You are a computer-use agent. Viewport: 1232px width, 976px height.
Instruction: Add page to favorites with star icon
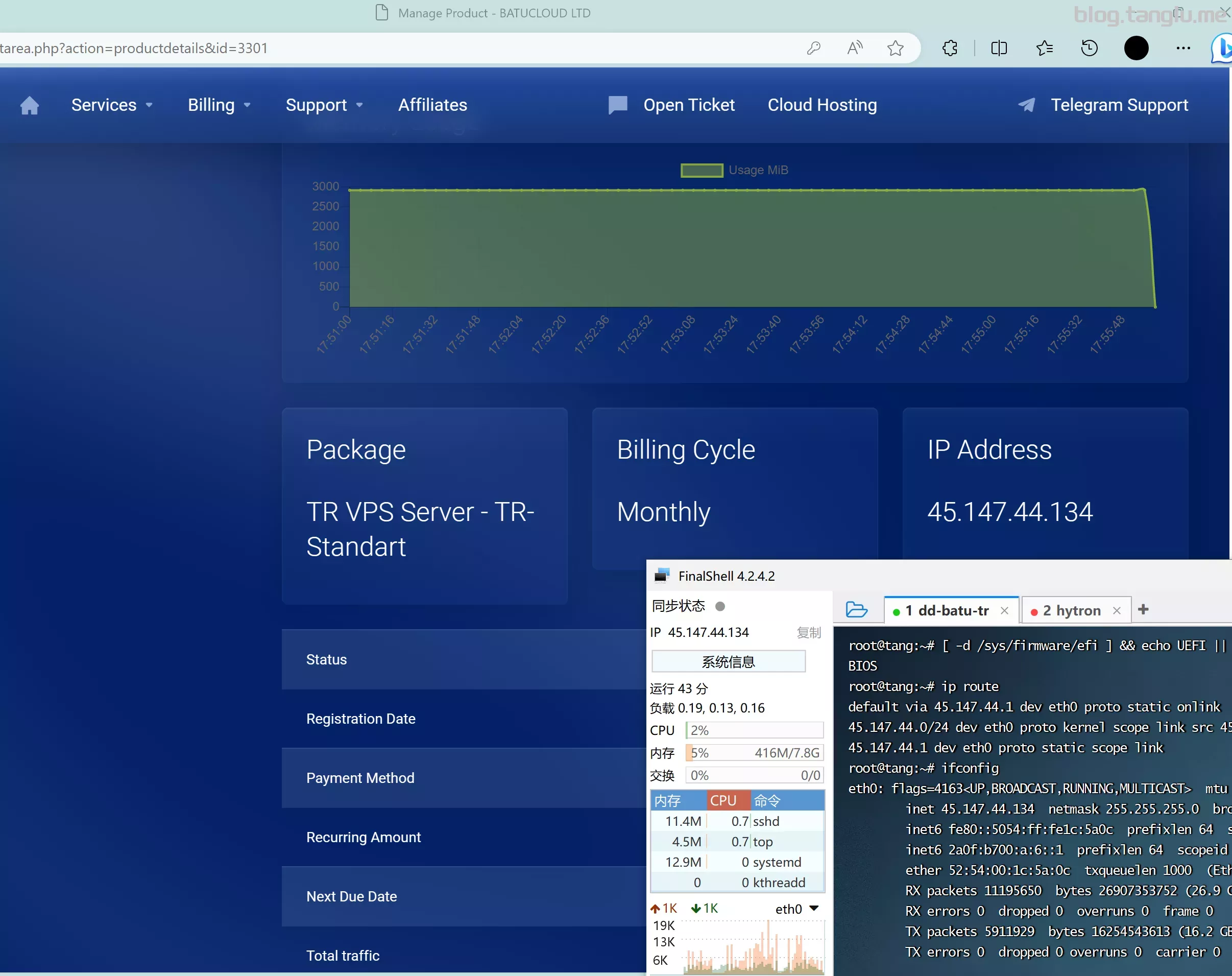coord(895,48)
